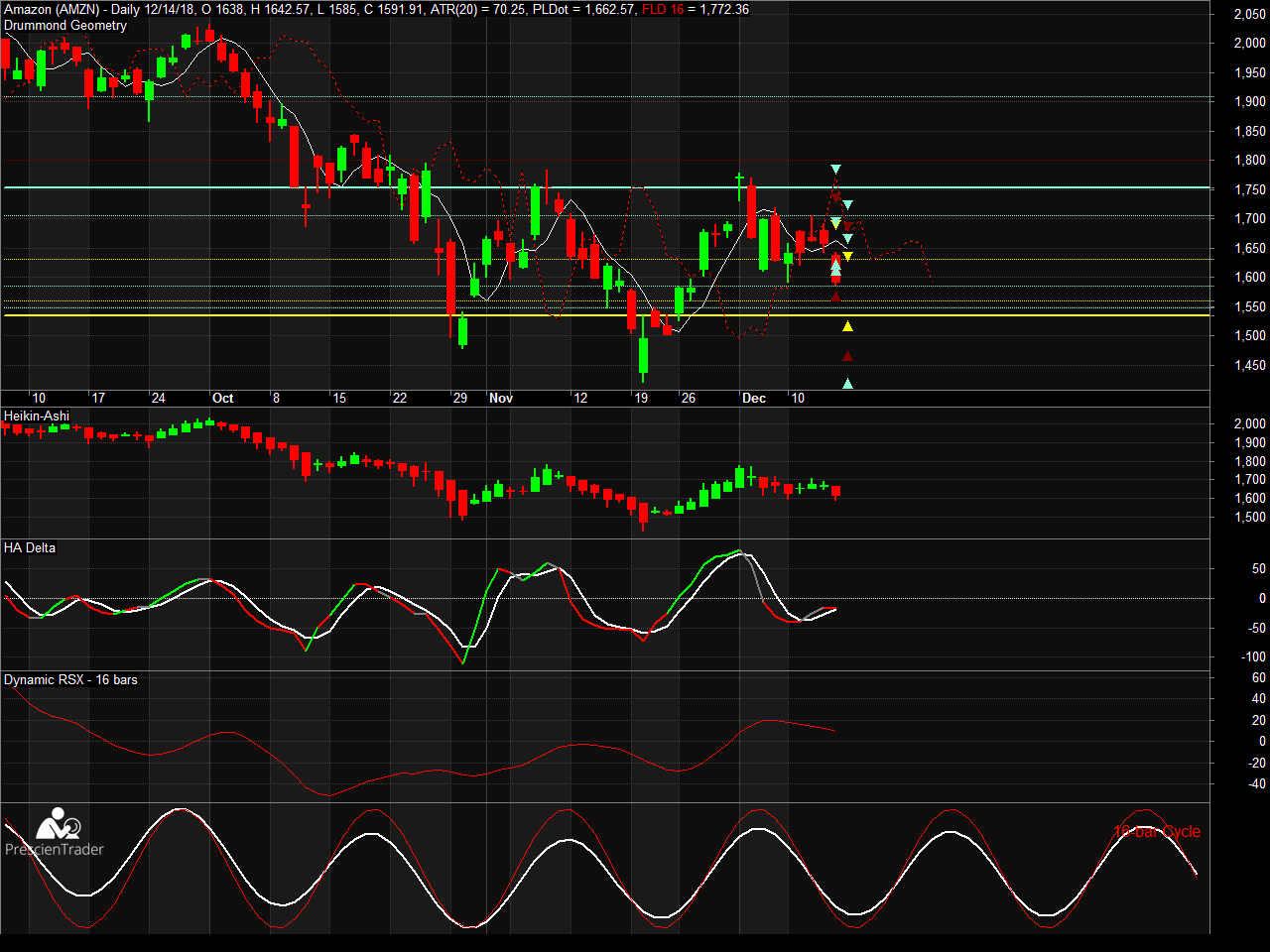Click the 'Oct' date axis label

coord(223,398)
